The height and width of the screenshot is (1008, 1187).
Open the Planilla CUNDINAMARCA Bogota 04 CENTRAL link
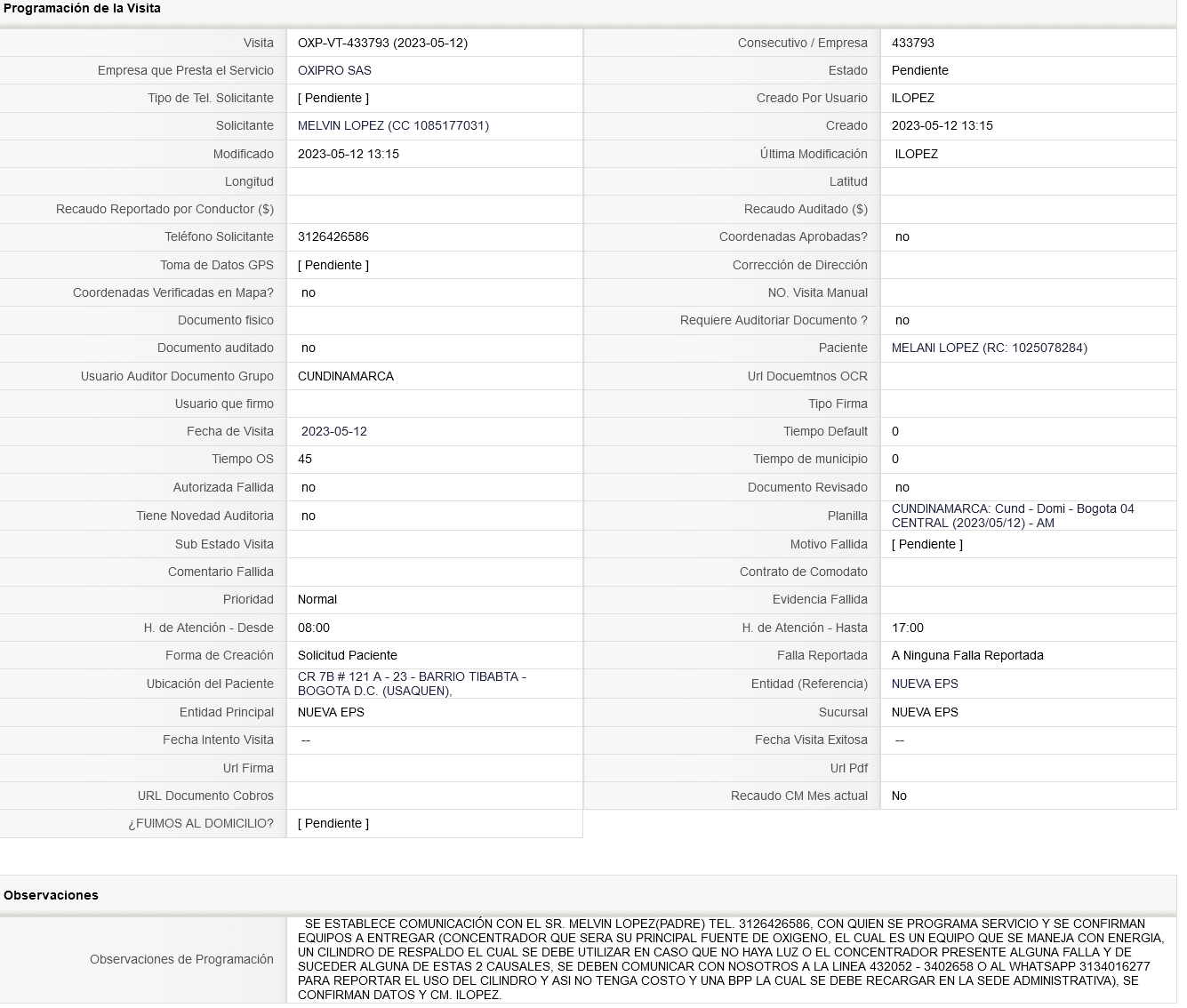(x=1013, y=516)
